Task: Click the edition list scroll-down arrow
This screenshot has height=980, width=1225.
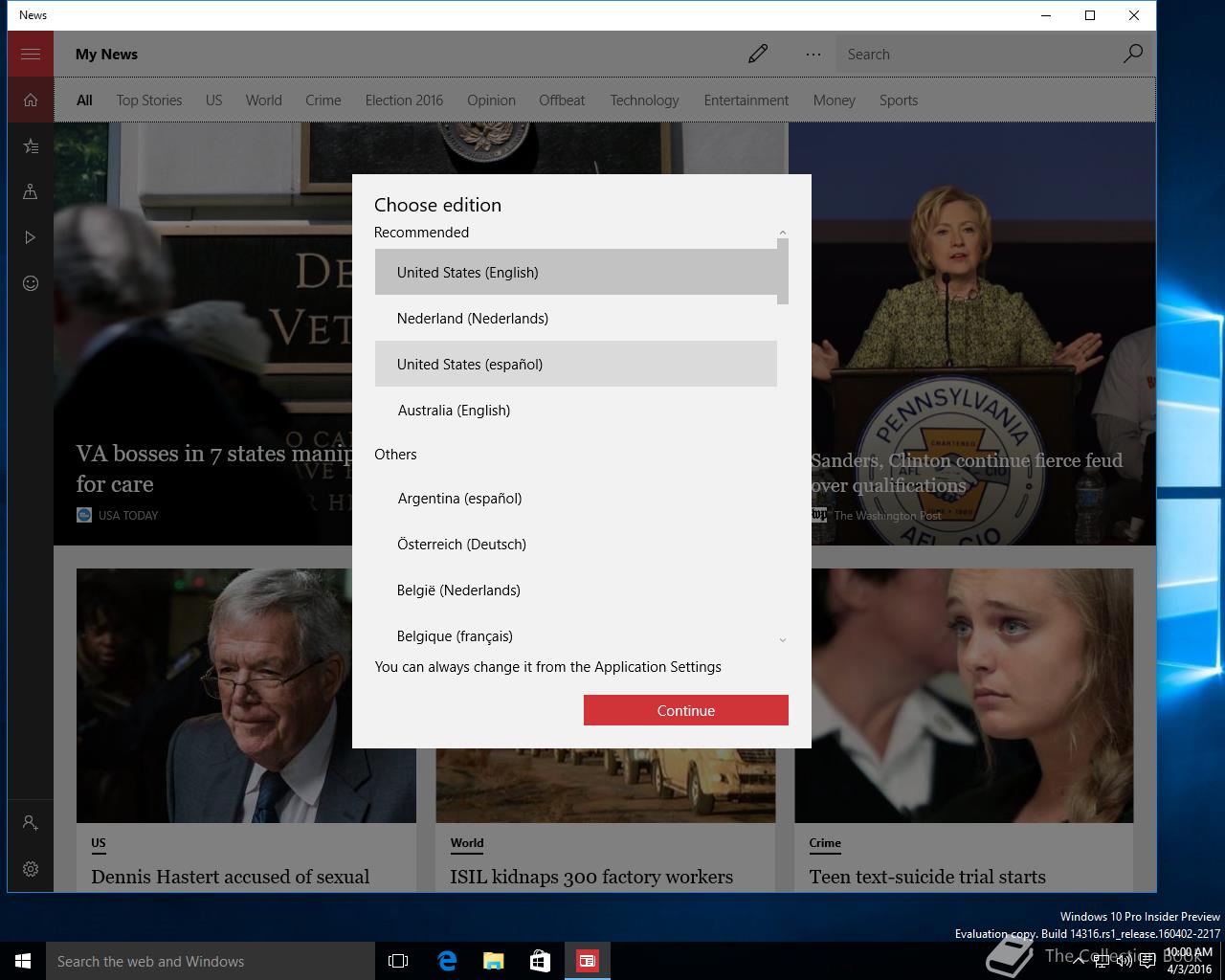Action: click(783, 639)
